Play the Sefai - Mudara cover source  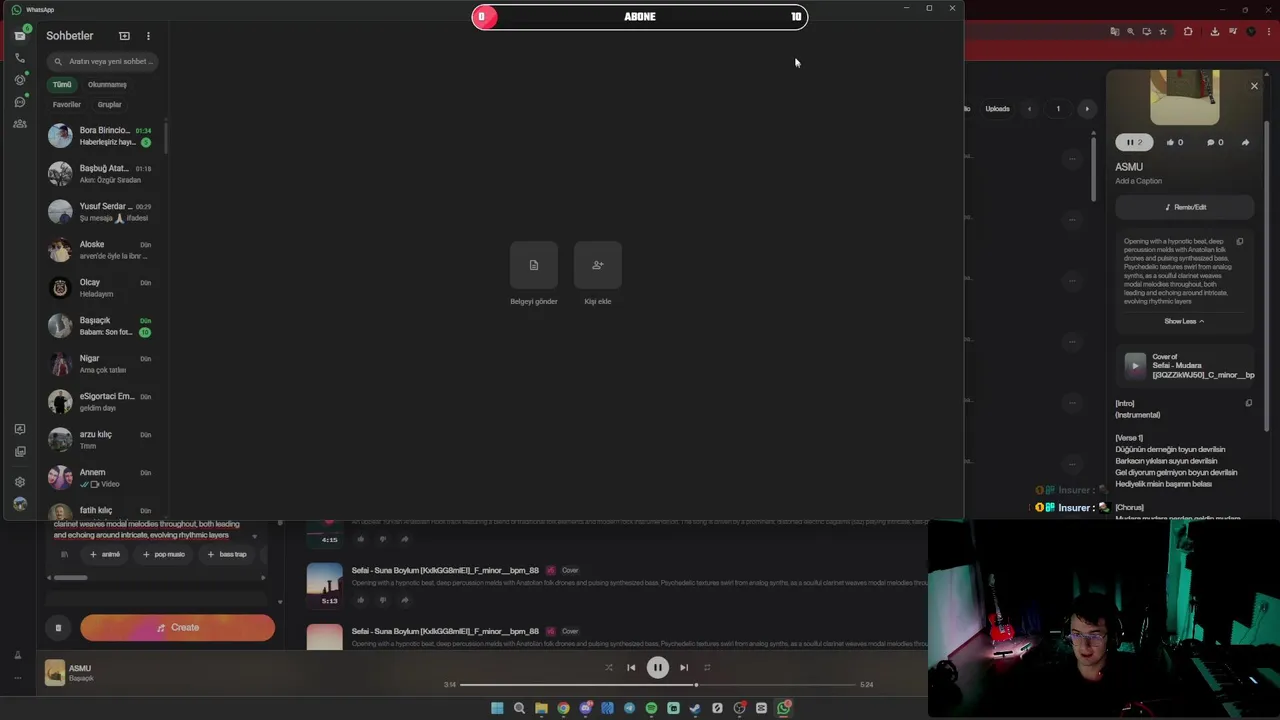tap(1134, 365)
